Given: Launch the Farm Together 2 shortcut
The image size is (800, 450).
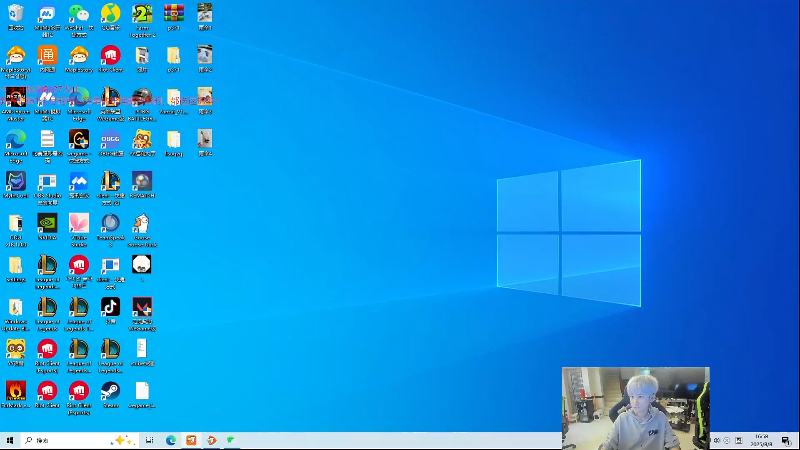Looking at the screenshot, I should 142,13.
